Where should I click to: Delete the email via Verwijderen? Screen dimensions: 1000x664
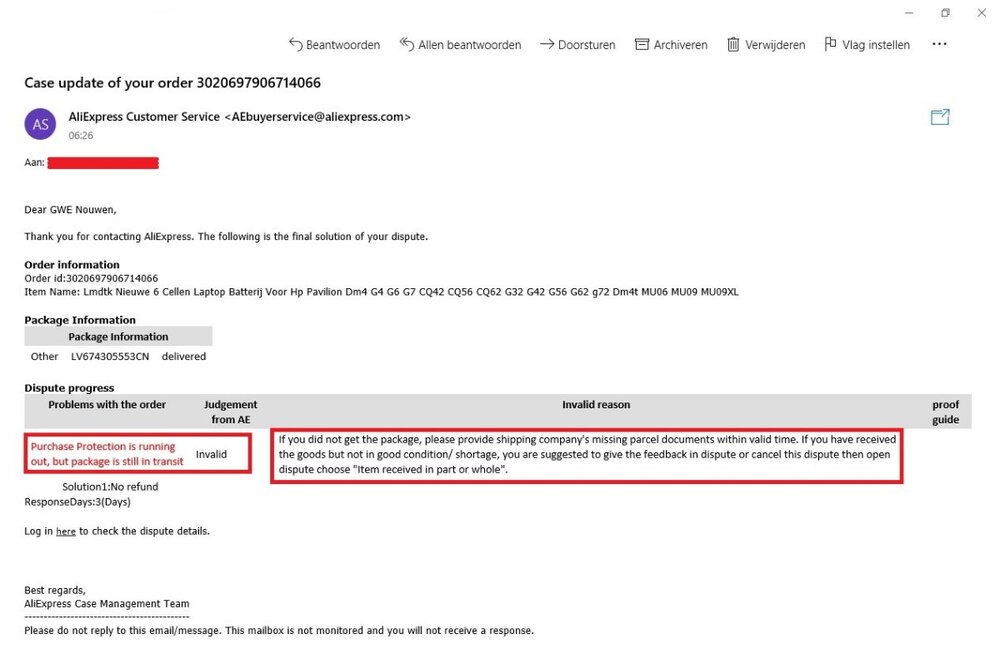(x=765, y=45)
